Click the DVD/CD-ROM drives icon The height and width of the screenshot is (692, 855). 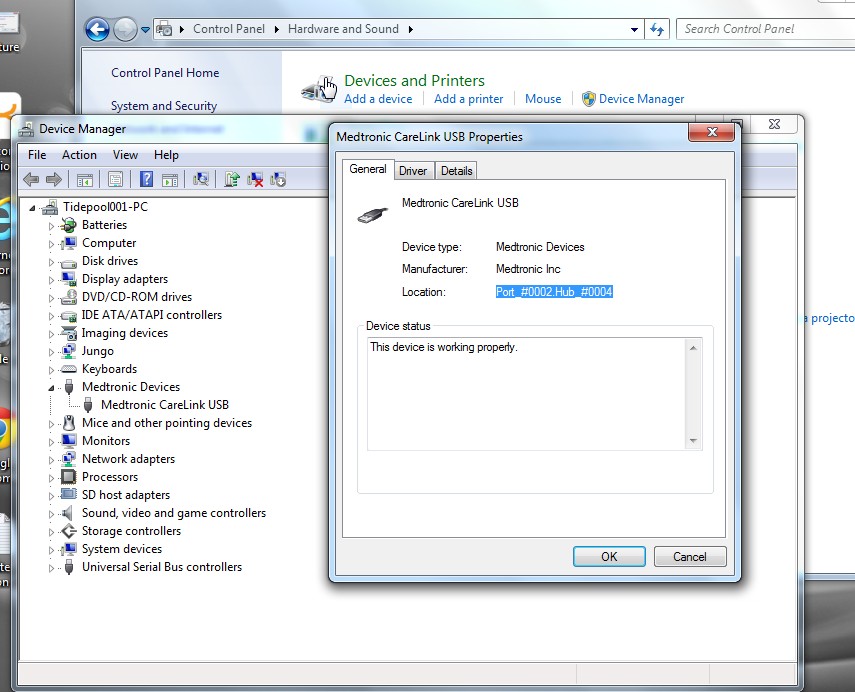click(x=69, y=297)
